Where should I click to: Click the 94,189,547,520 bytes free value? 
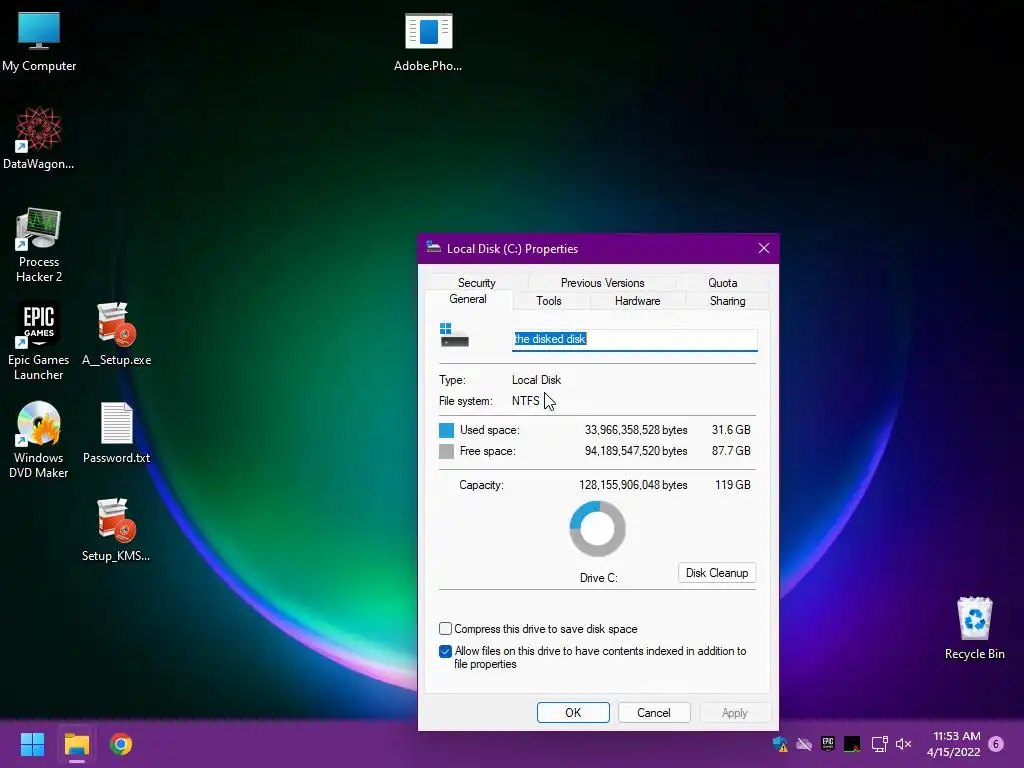(636, 451)
